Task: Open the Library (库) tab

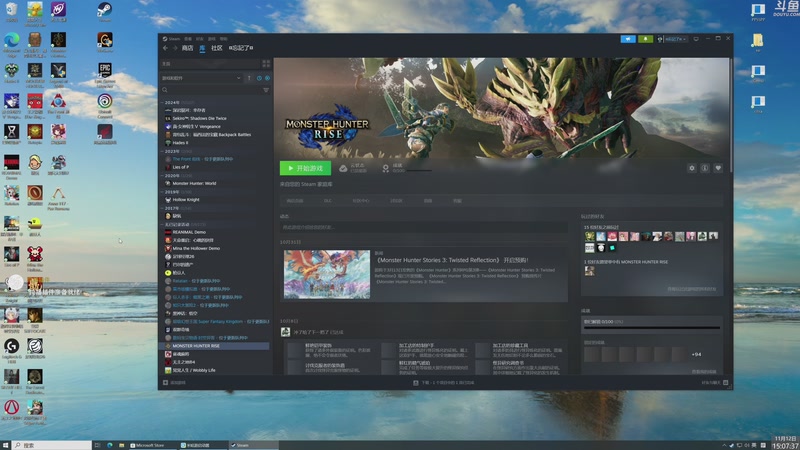Action: [x=202, y=48]
